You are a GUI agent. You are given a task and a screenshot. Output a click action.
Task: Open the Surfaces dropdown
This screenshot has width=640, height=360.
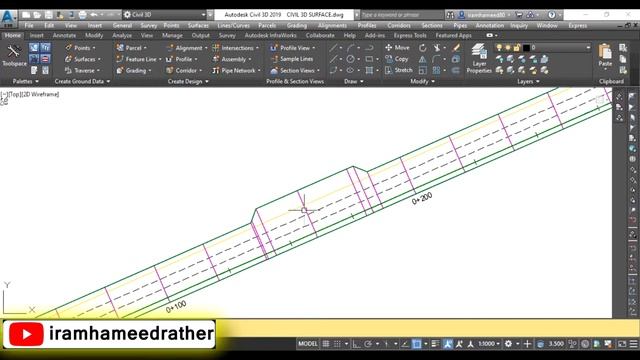pos(83,59)
